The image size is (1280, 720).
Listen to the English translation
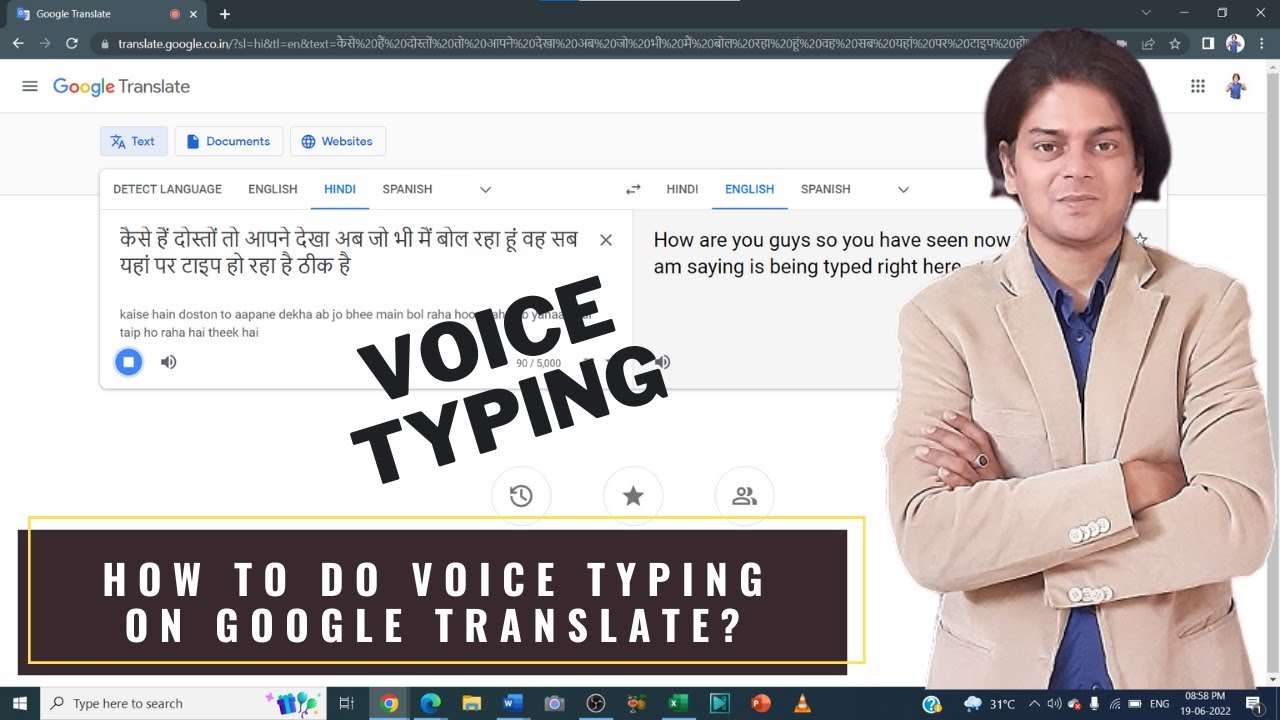(662, 362)
